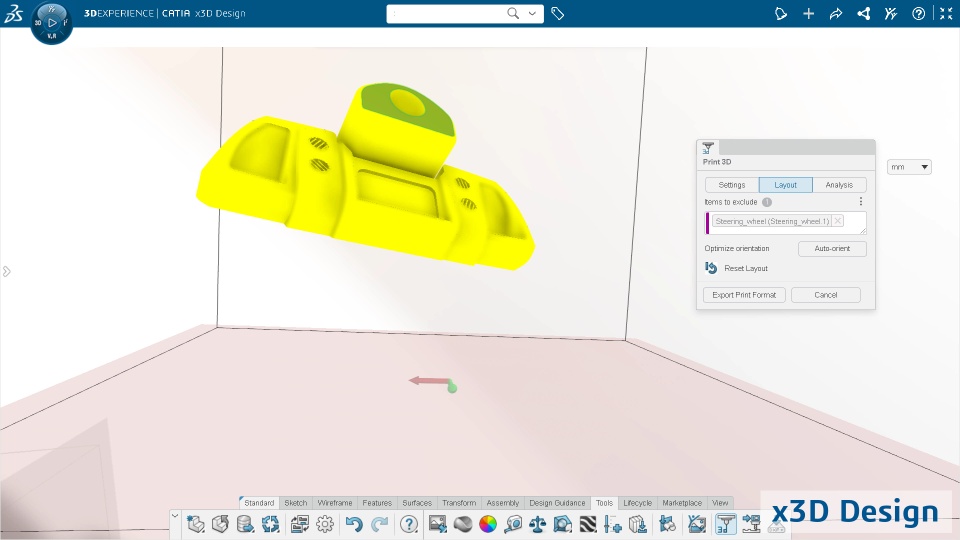Click the Properties list icon

[299, 524]
